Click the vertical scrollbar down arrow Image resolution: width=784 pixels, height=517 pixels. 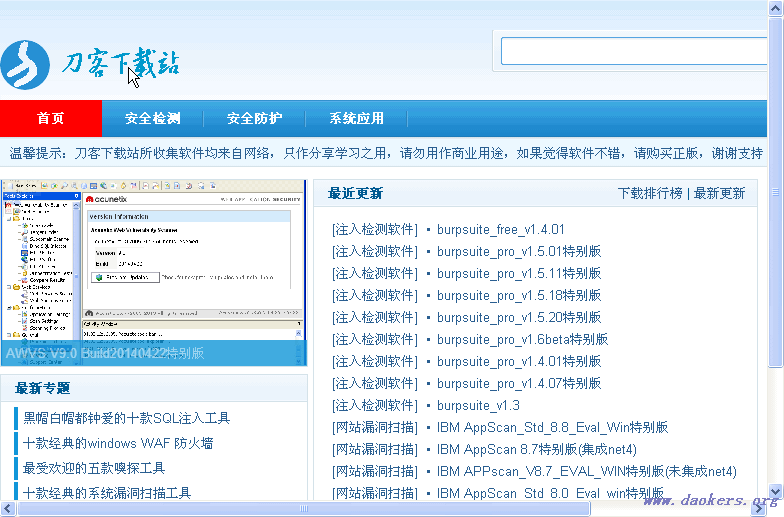pyautogui.click(x=776, y=492)
